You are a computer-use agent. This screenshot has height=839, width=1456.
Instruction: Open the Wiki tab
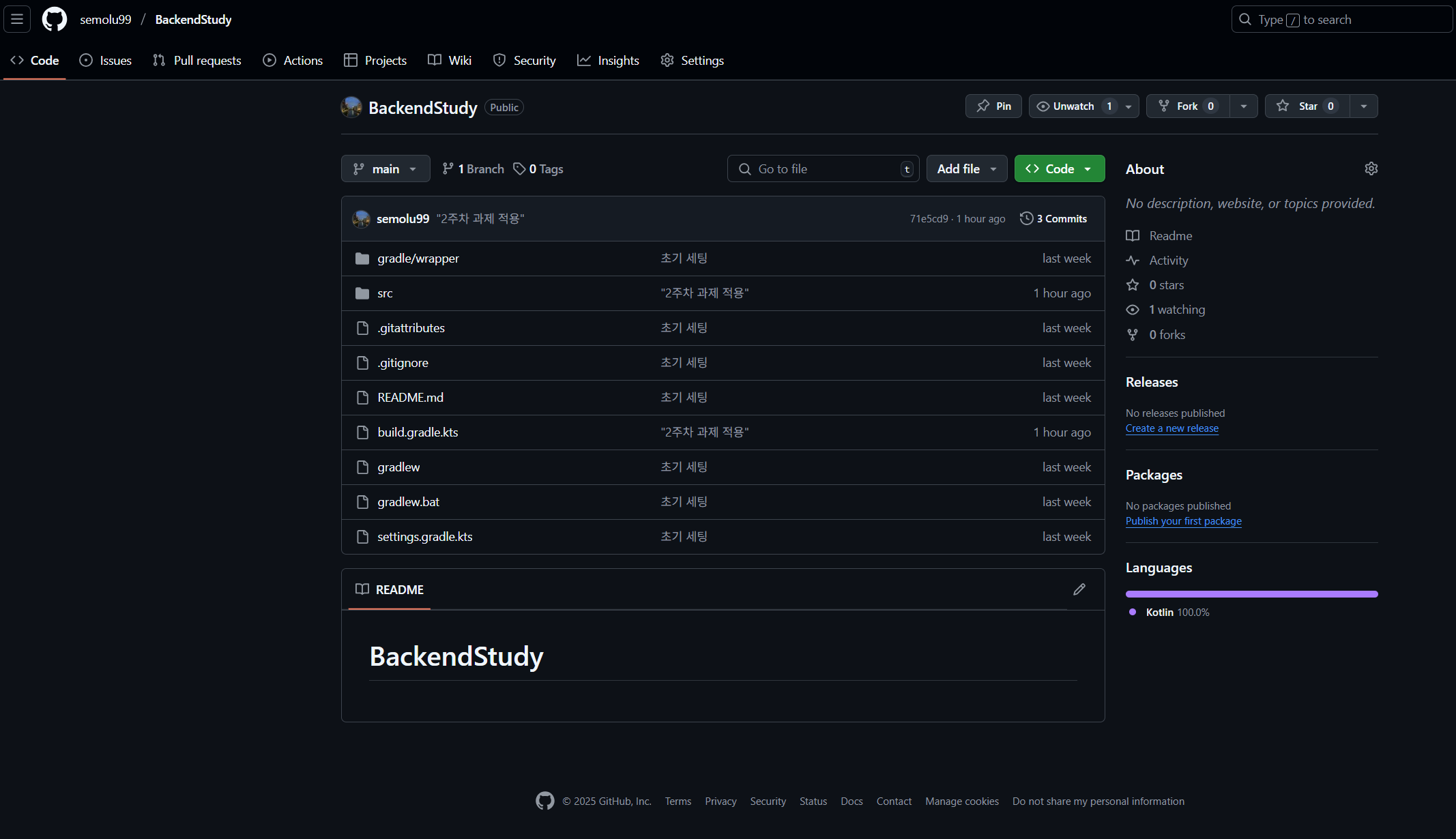(x=450, y=60)
